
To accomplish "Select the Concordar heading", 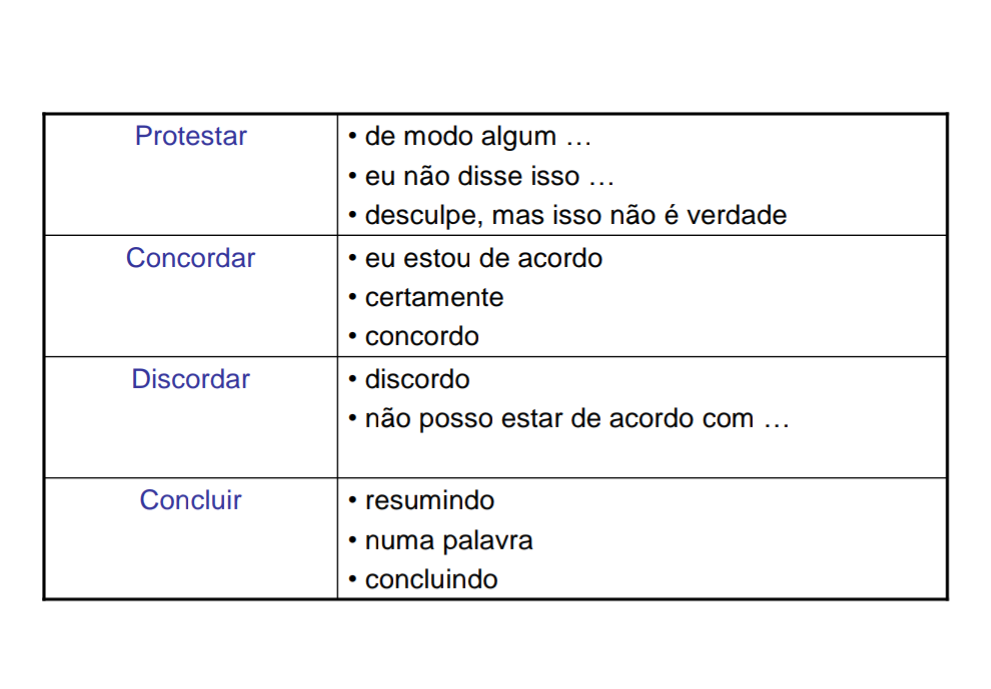I will pyautogui.click(x=190, y=258).
